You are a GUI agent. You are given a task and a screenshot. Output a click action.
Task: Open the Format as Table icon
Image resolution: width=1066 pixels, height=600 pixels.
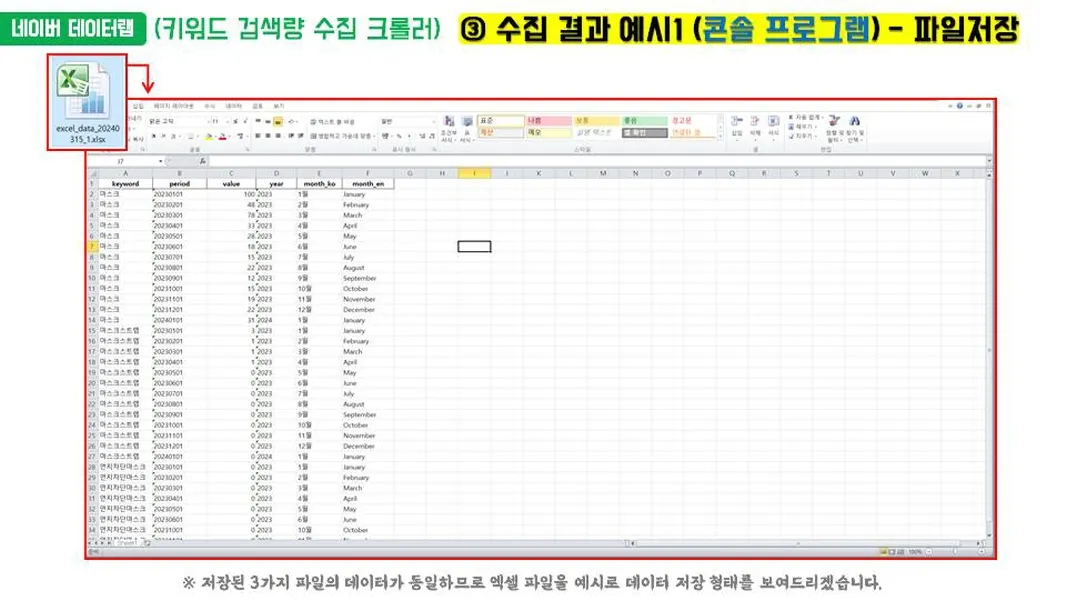pyautogui.click(x=466, y=122)
